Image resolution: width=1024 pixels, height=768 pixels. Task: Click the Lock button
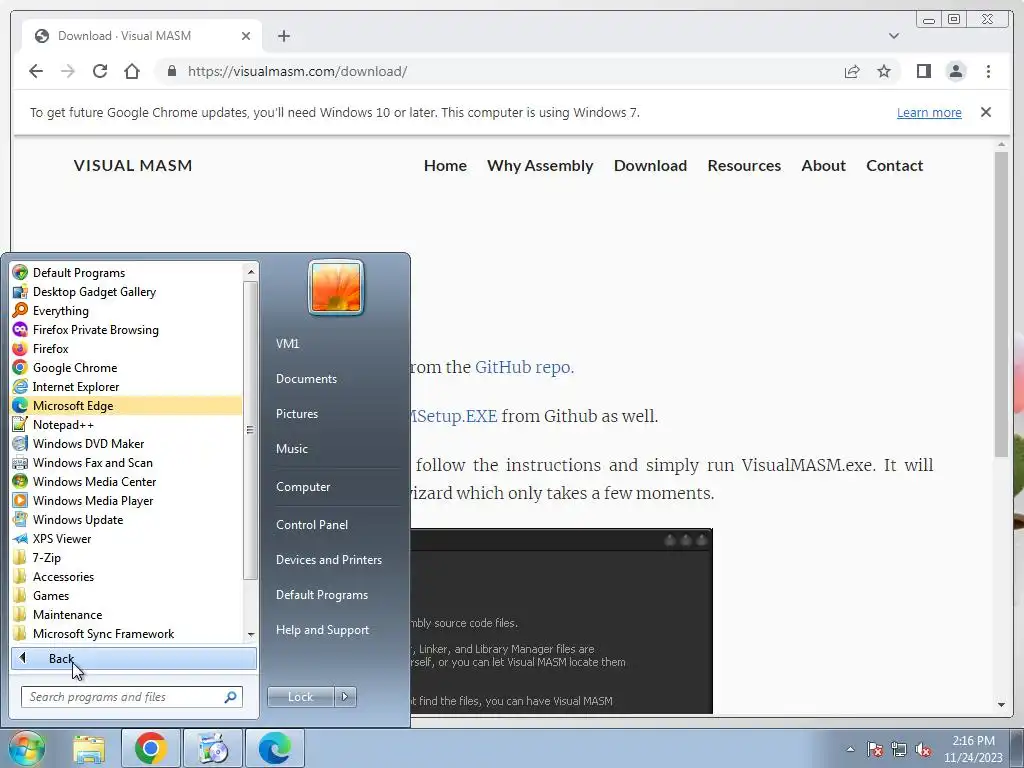[300, 697]
